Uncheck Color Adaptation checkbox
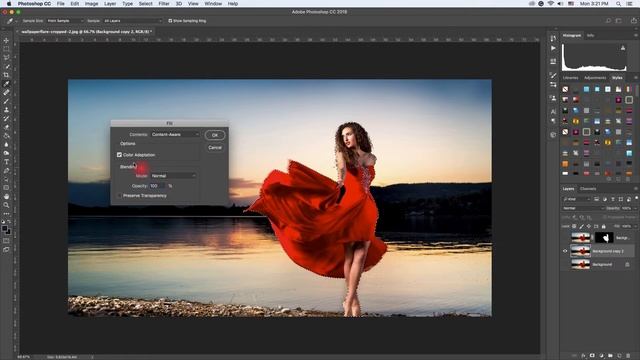The image size is (640, 360). coord(119,155)
